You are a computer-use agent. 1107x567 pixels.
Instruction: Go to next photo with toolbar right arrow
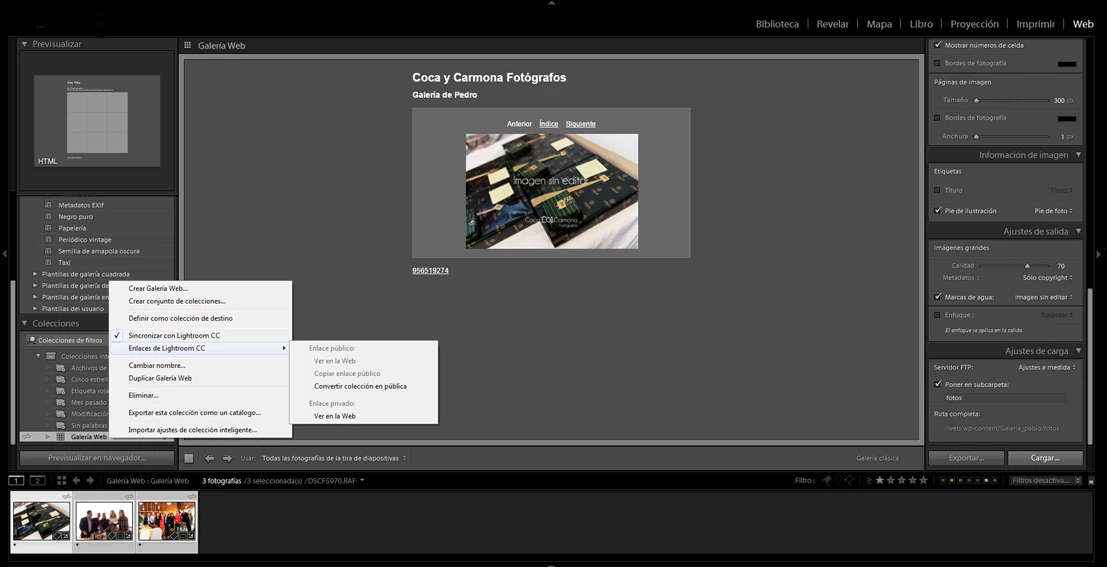tap(227, 458)
